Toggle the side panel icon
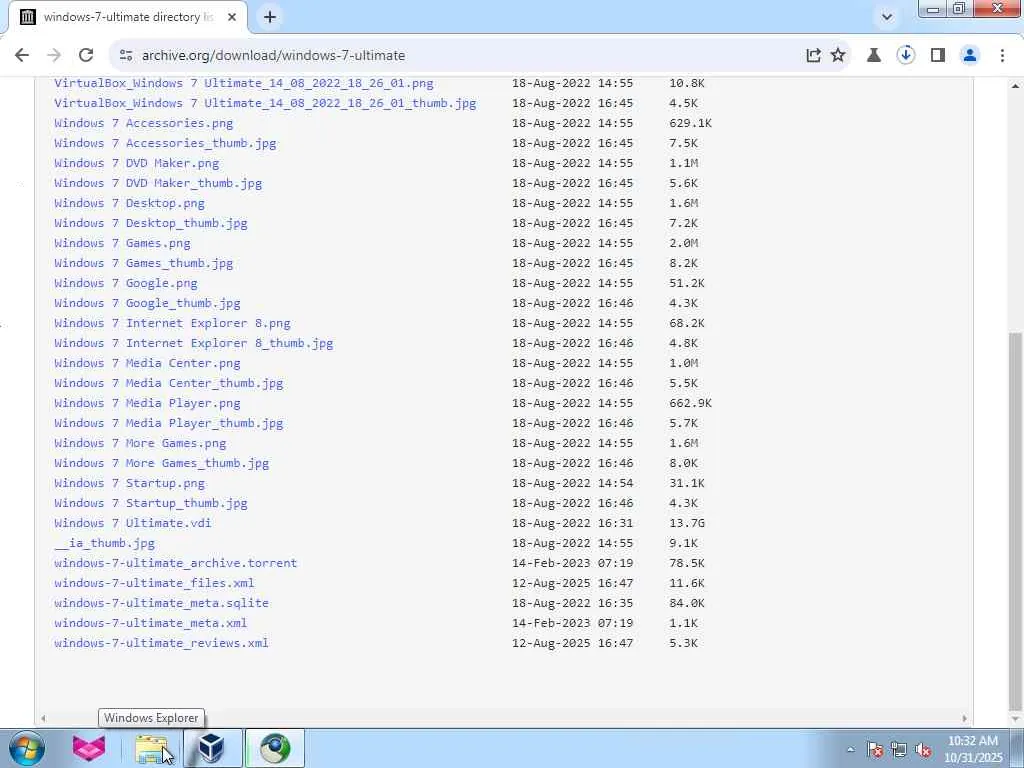 (938, 56)
